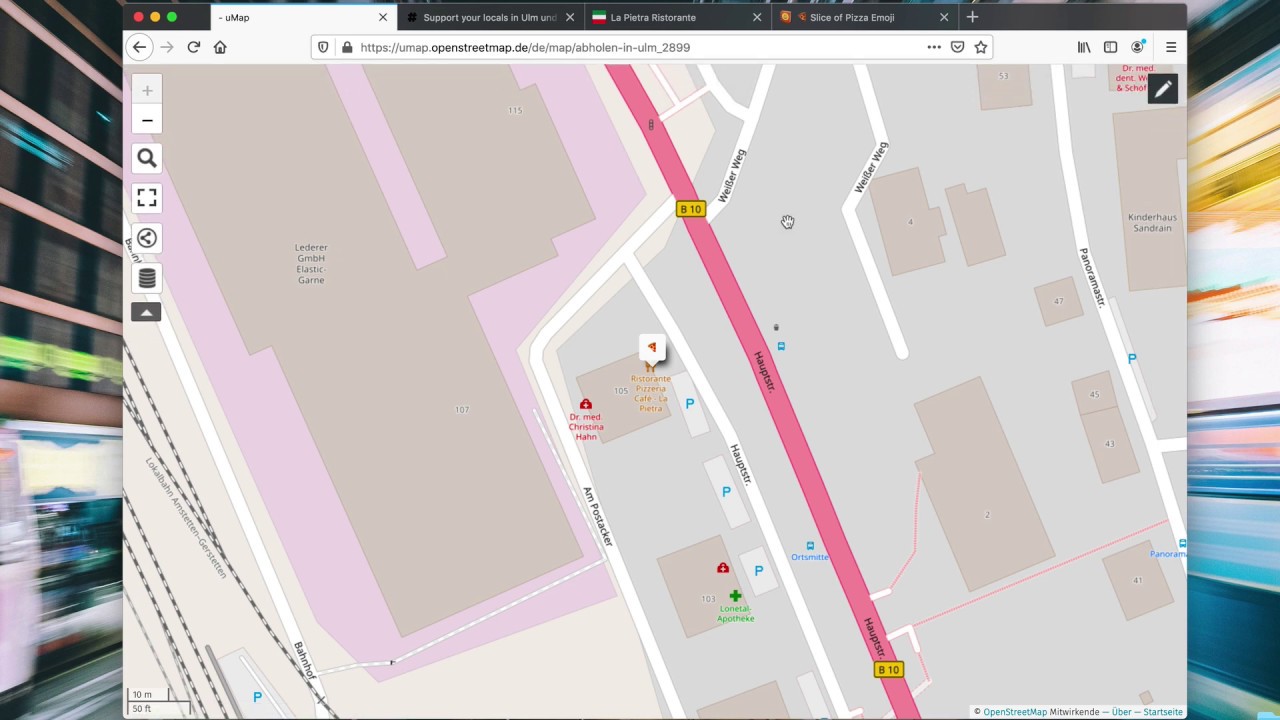Screen dimensions: 1280x720
Task: Click the green cross Lonetal-Apotheke pharmacy icon
Action: tap(735, 596)
